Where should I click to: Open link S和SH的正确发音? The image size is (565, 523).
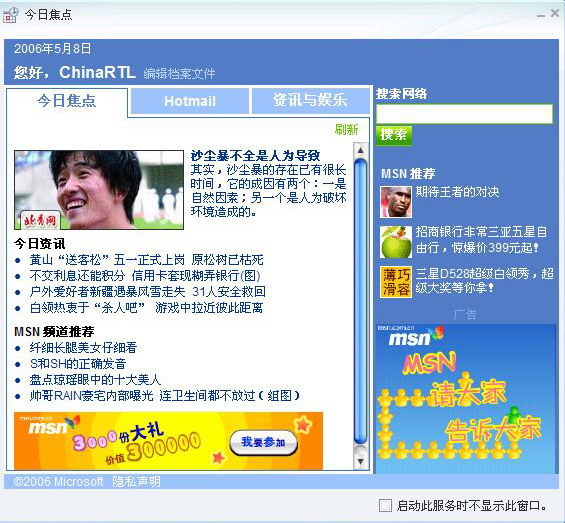pyautogui.click(x=78, y=363)
